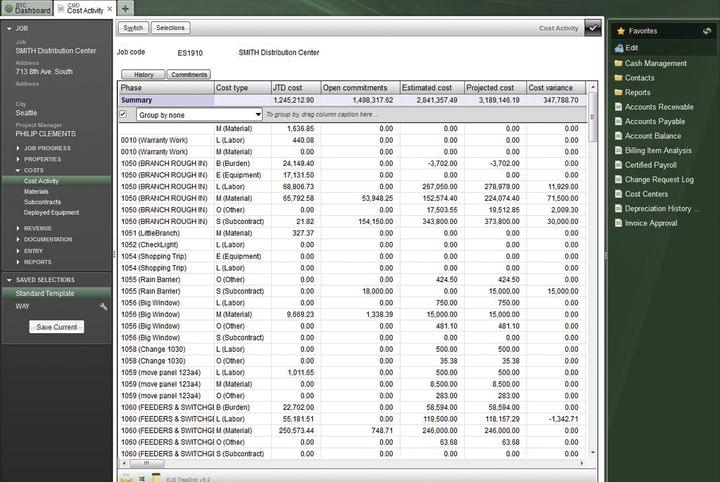Expand the ENTRY tree node
The image size is (720, 482).
pos(18,251)
